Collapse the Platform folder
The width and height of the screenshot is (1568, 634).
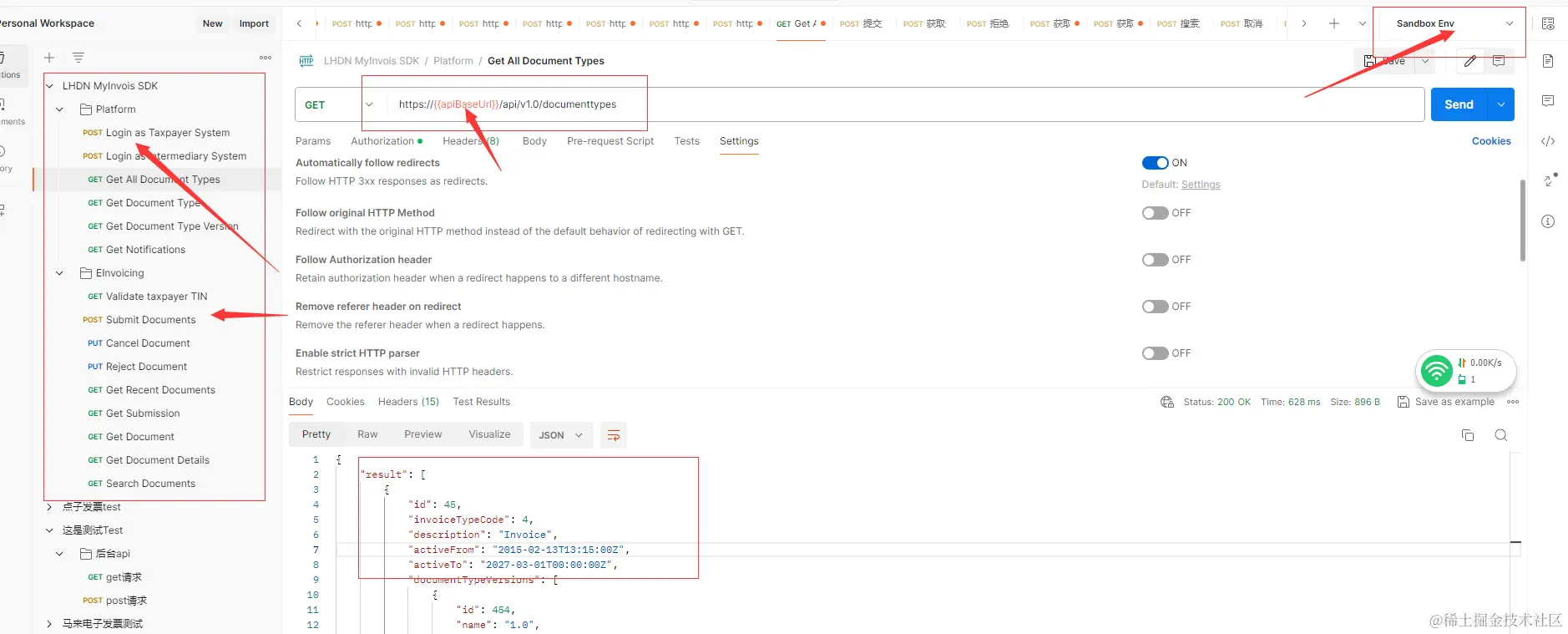pos(59,109)
